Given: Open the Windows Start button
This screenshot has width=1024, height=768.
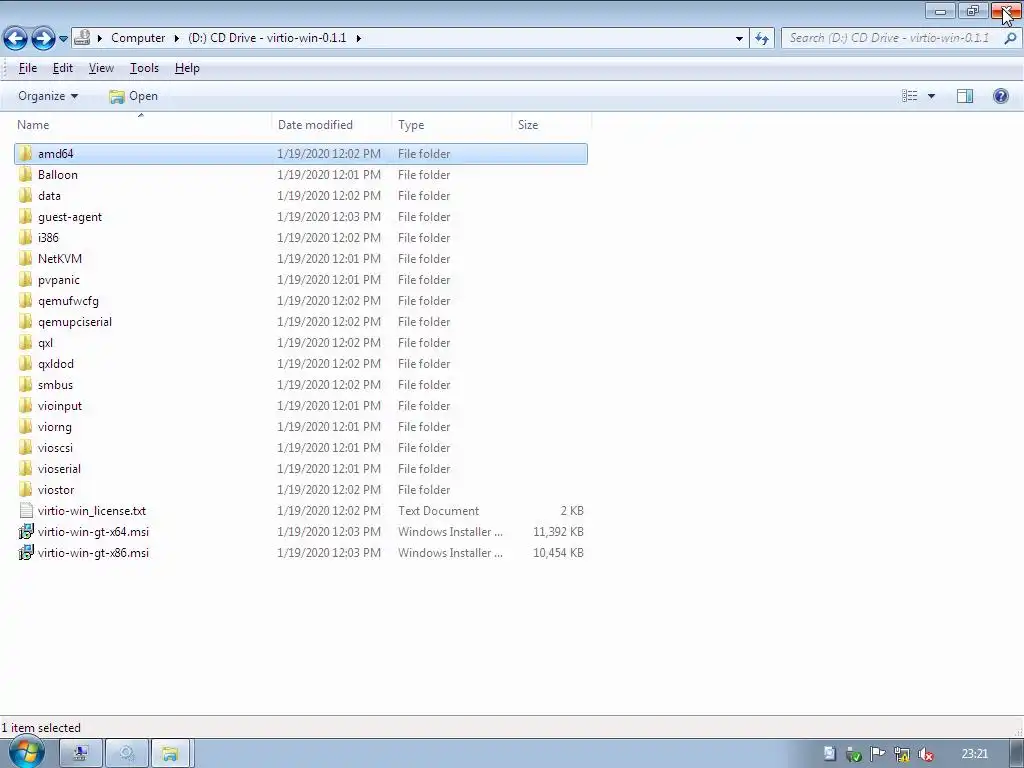Looking at the screenshot, I should [x=27, y=753].
